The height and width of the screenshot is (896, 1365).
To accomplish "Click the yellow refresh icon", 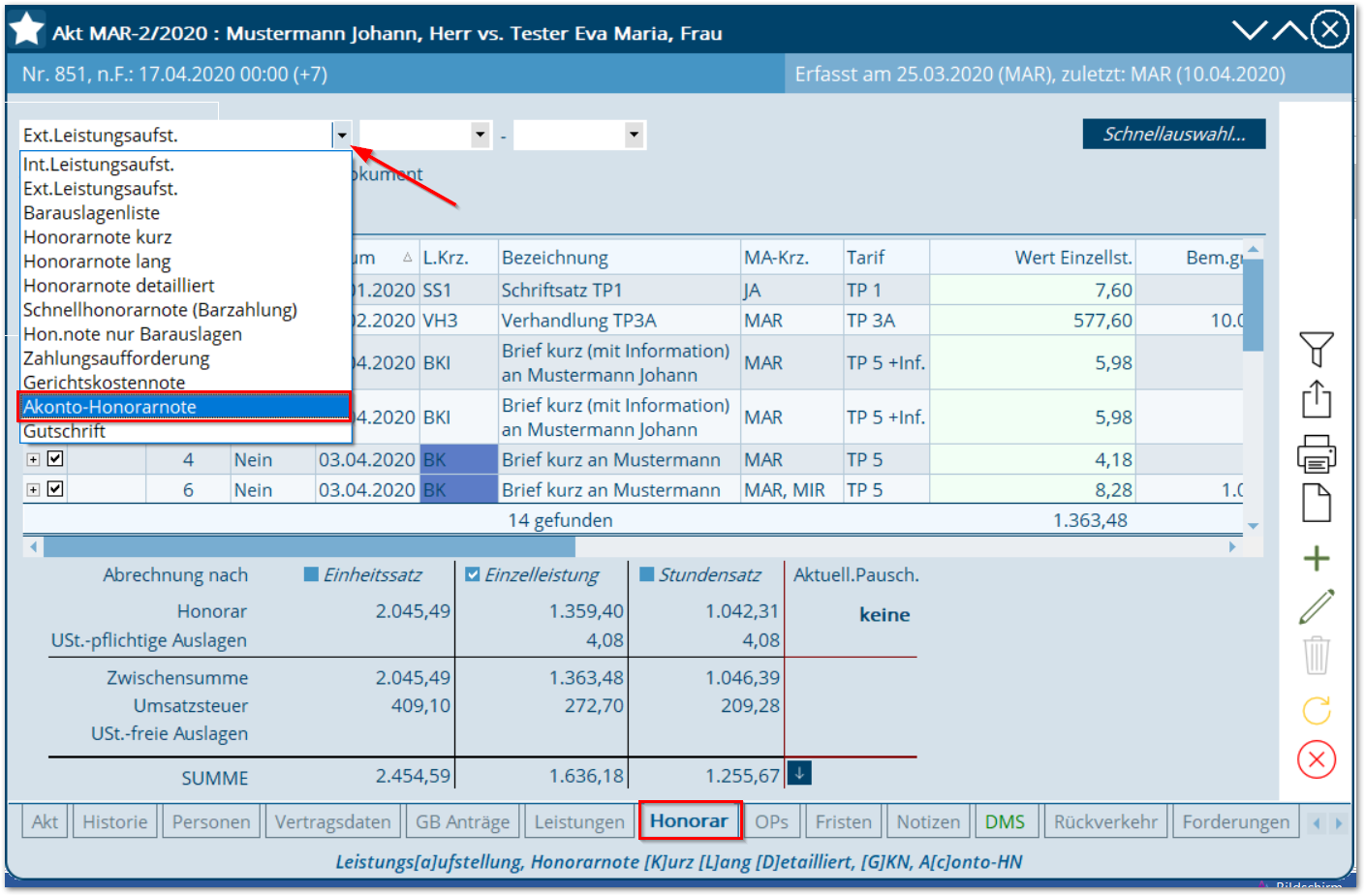I will [x=1317, y=710].
